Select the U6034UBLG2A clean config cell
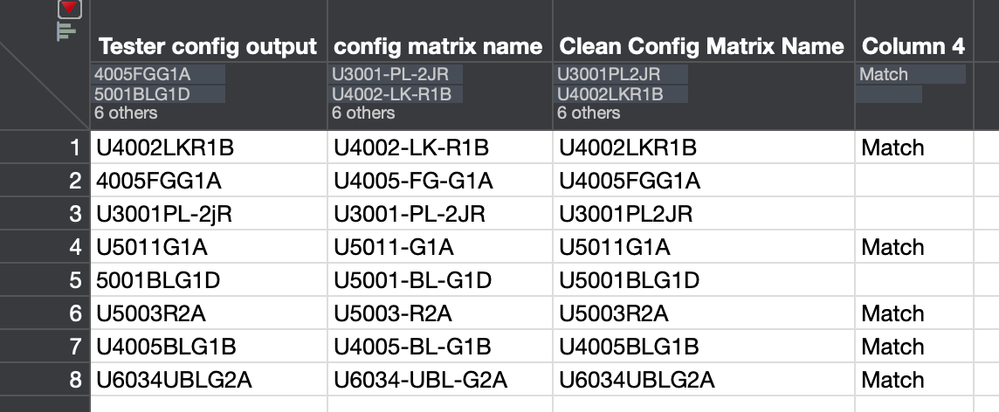 coord(637,379)
